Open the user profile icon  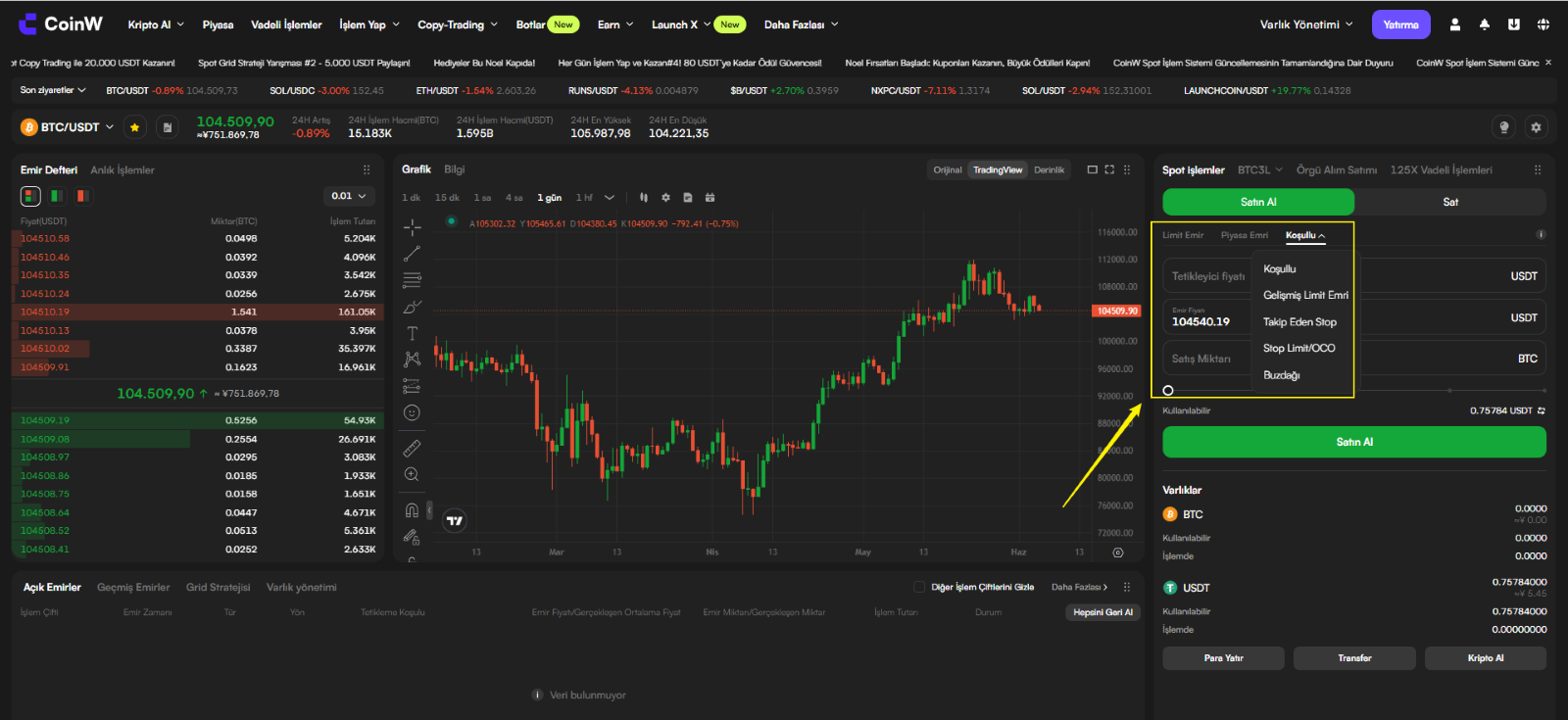[1455, 24]
